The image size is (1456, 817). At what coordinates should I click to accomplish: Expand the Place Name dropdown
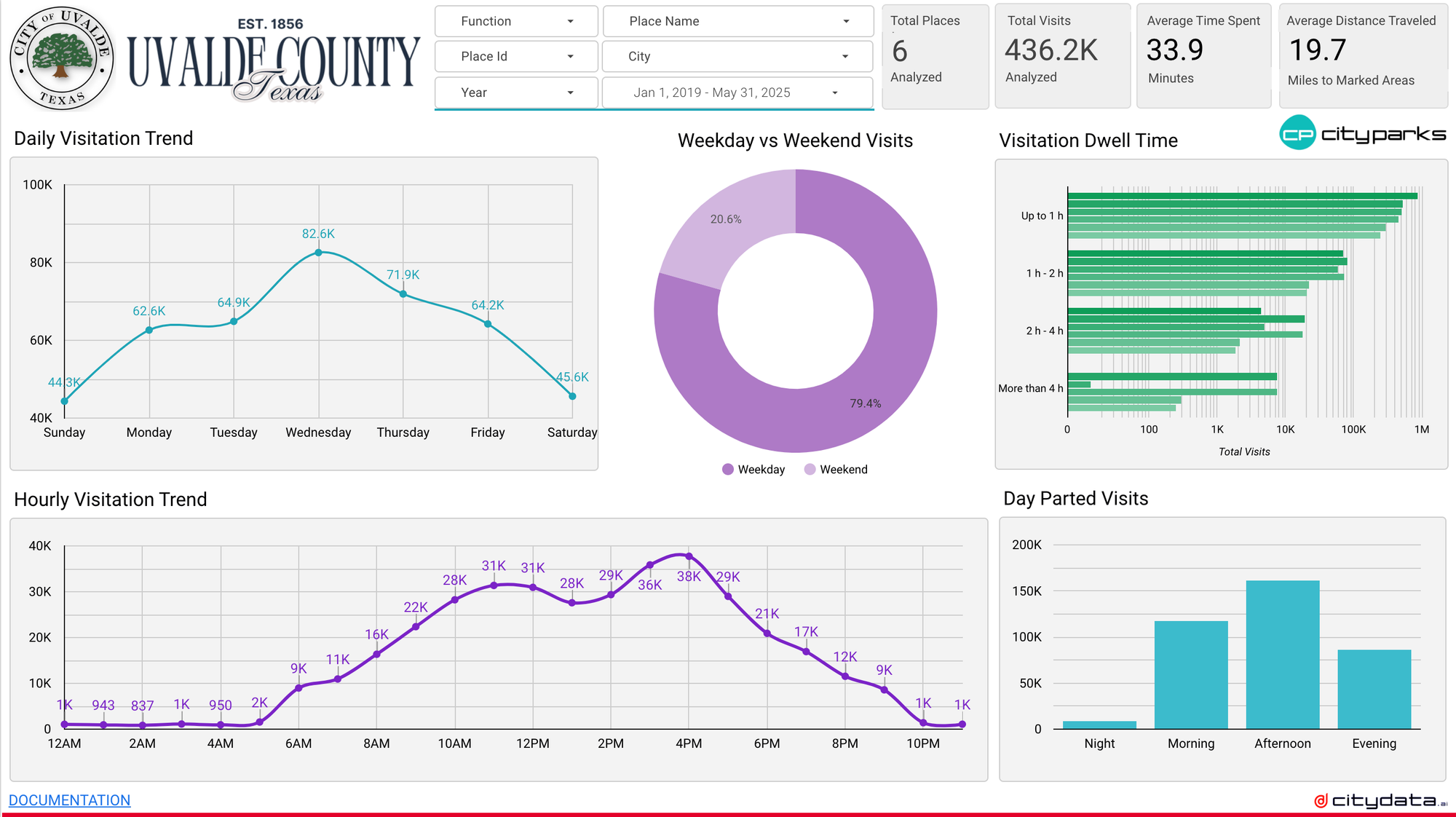(737, 21)
